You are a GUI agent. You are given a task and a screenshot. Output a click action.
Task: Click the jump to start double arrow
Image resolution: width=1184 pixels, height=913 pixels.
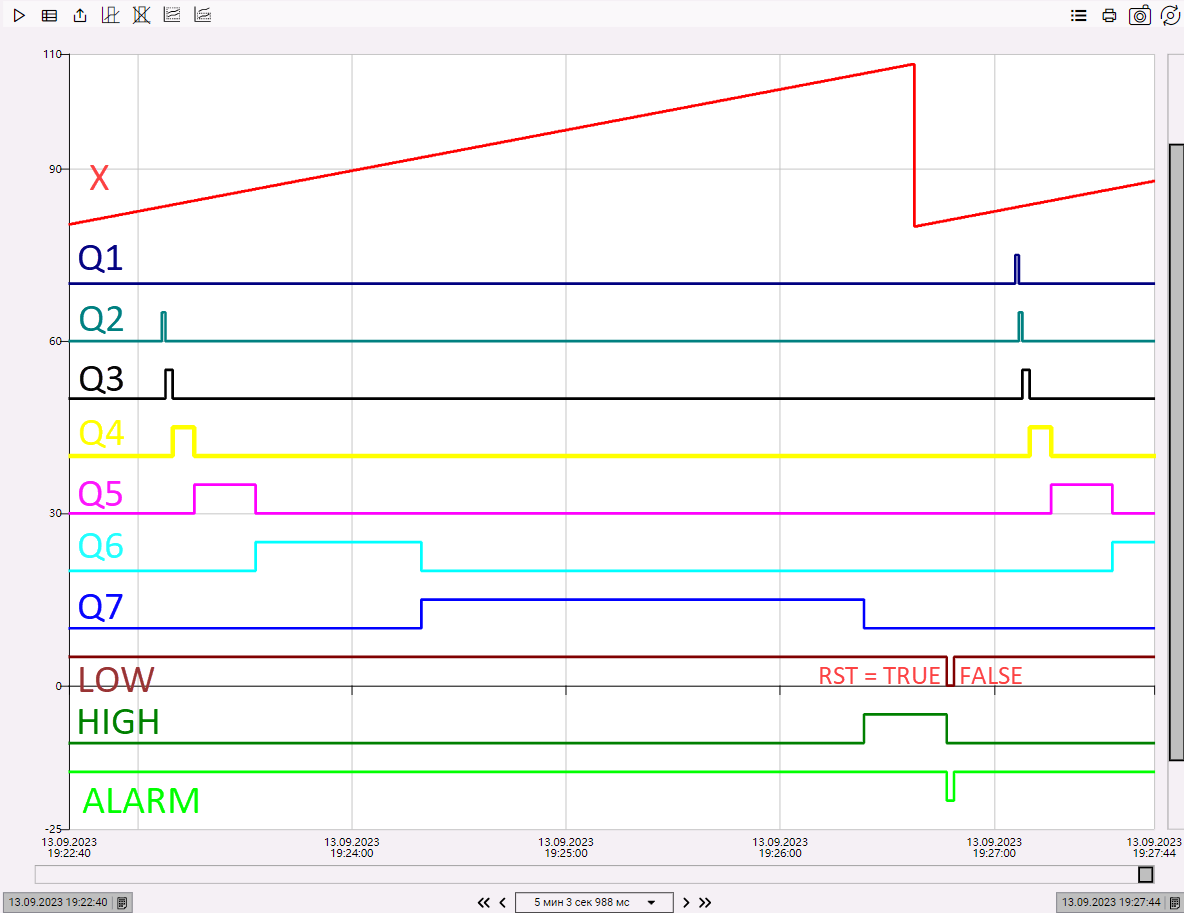pyautogui.click(x=483, y=901)
